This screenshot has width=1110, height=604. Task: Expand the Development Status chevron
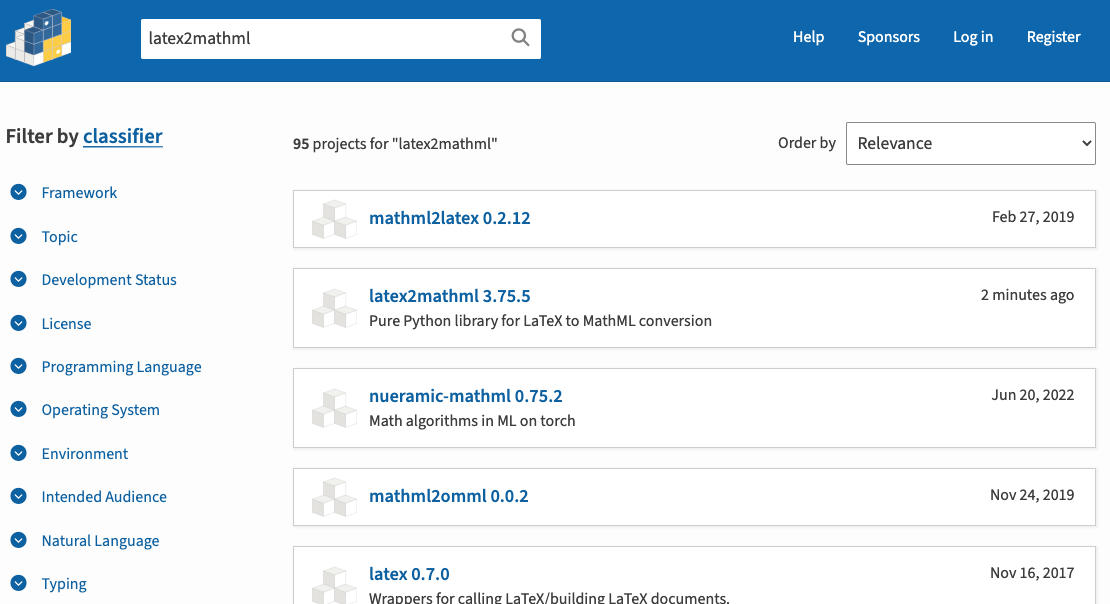click(x=18, y=279)
